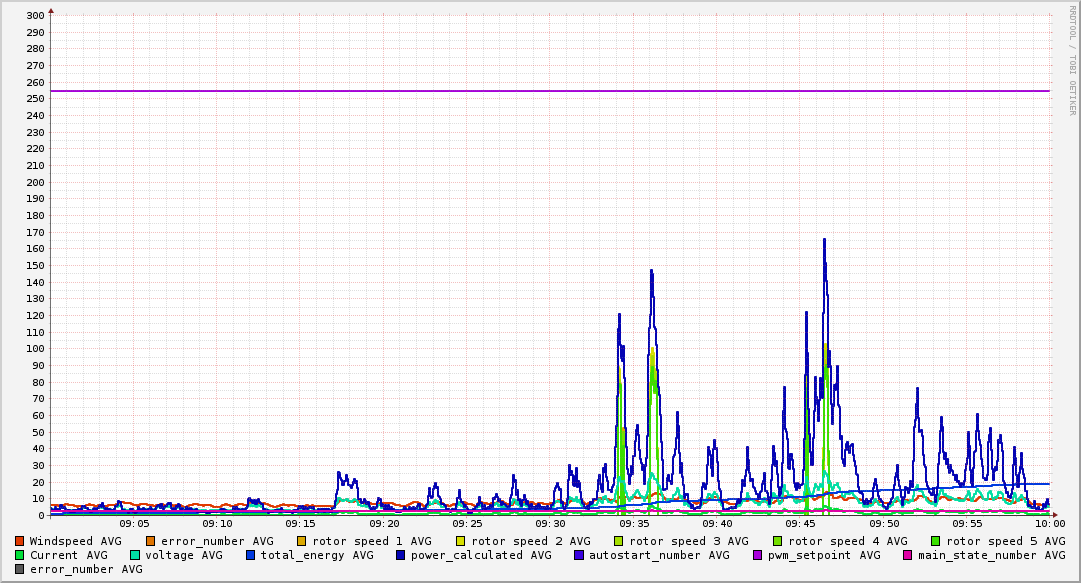Click the red Windspeed AVG legend swatch
Image resolution: width=1081 pixels, height=583 pixels.
coord(20,541)
